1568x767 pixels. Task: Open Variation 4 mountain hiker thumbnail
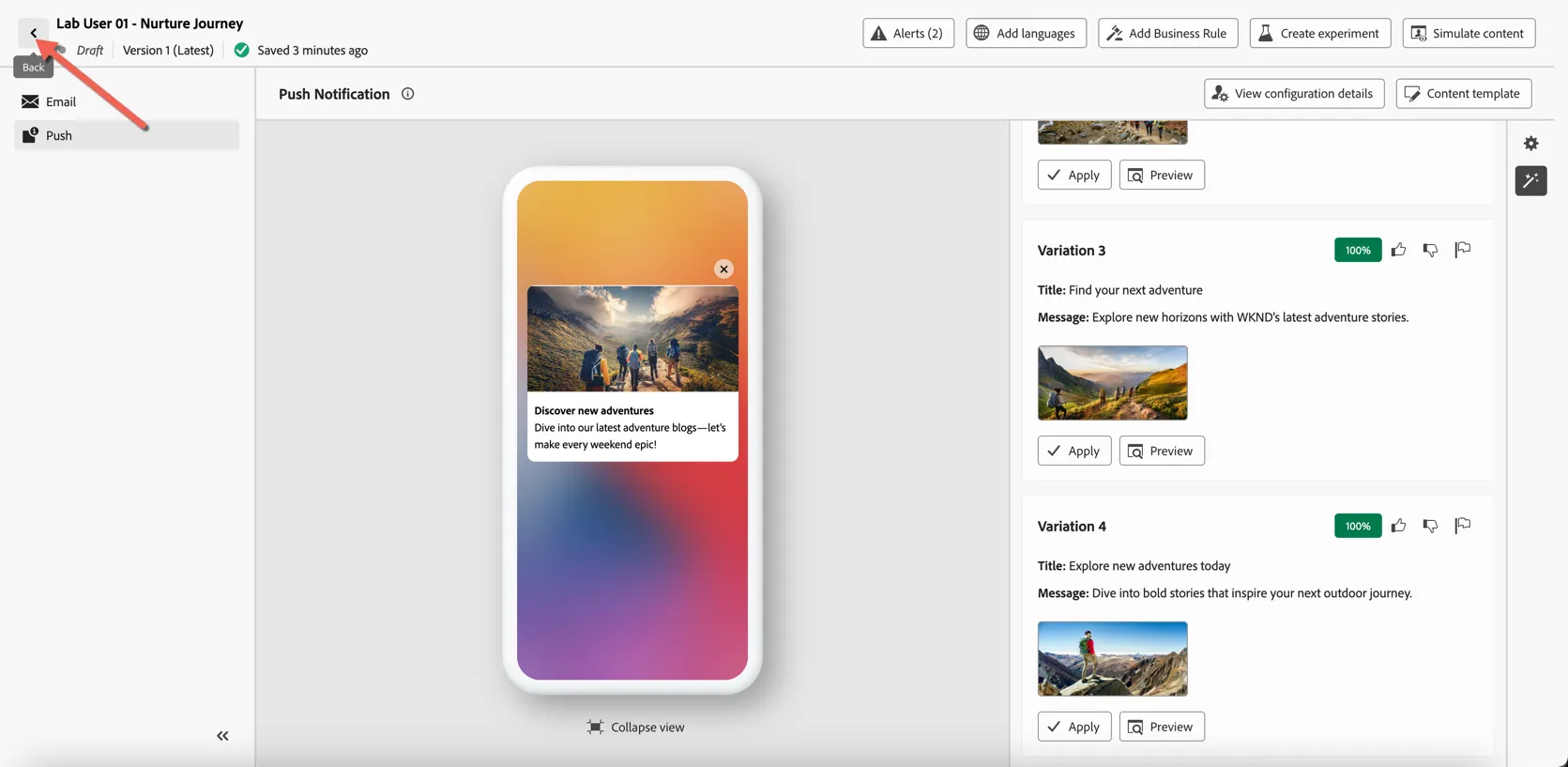pos(1113,659)
